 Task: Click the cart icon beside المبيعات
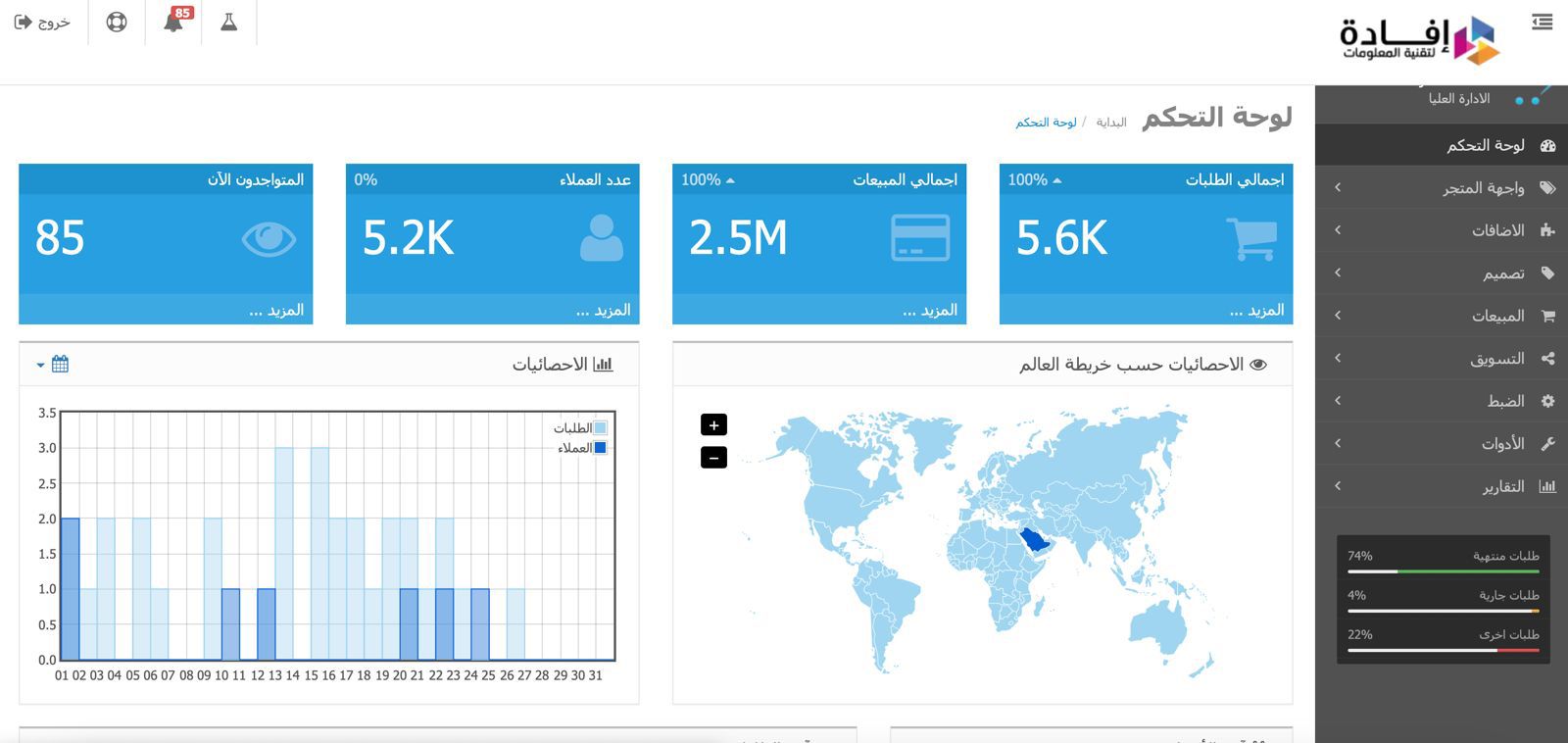point(1548,316)
